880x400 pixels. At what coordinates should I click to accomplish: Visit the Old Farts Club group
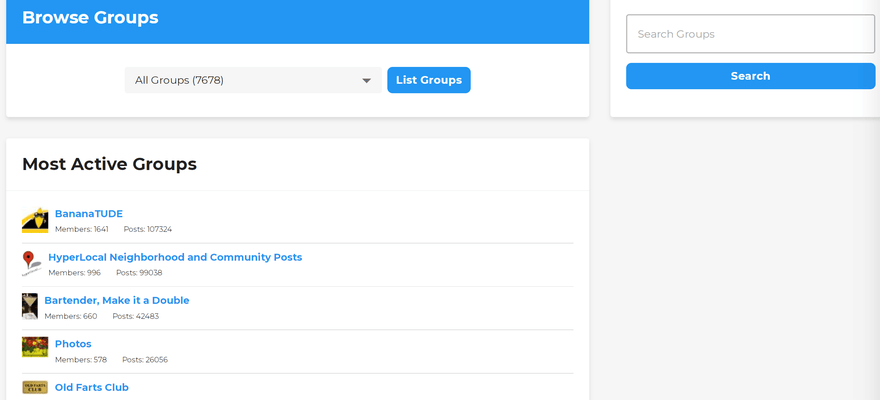tap(92, 387)
